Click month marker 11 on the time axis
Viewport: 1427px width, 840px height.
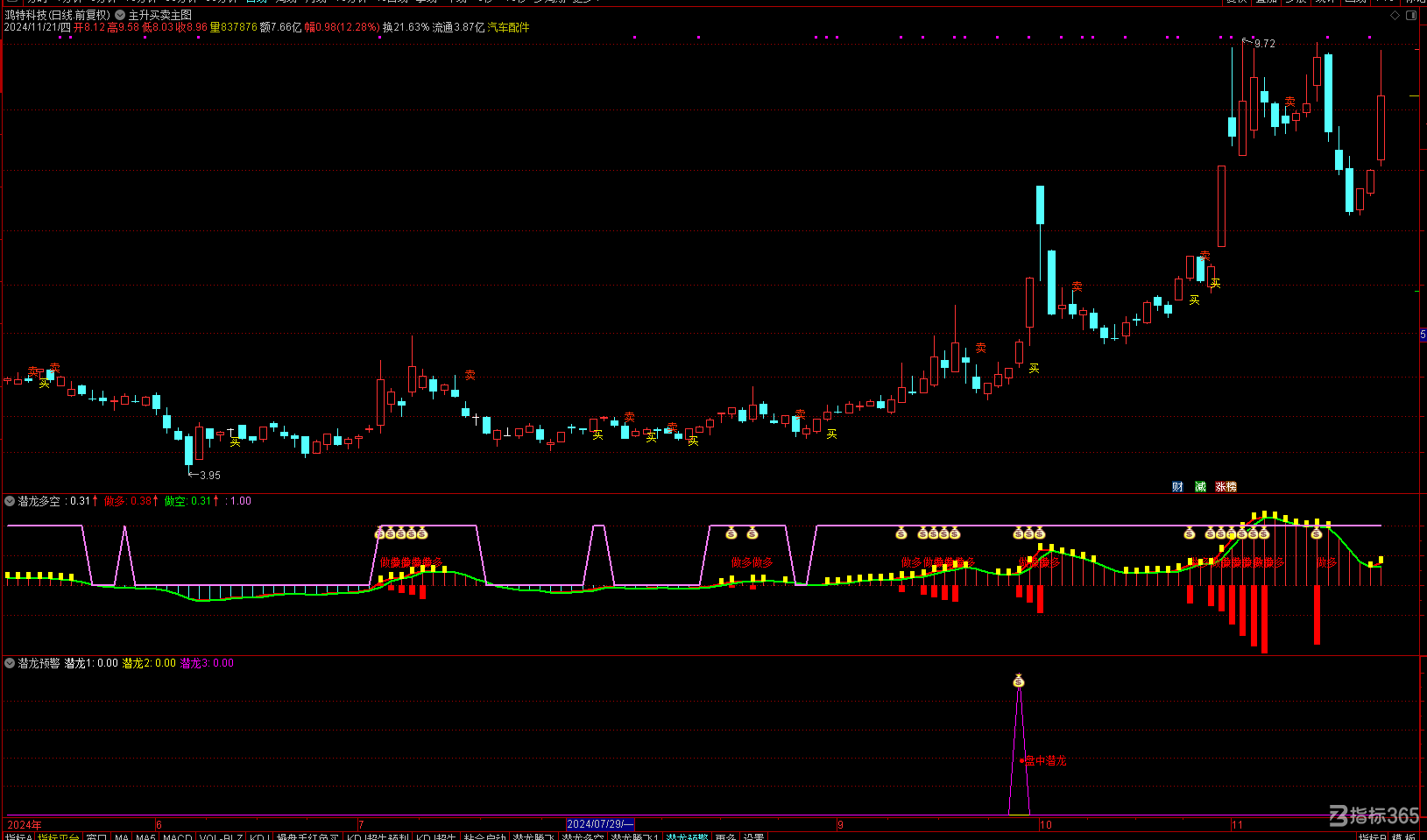1237,824
